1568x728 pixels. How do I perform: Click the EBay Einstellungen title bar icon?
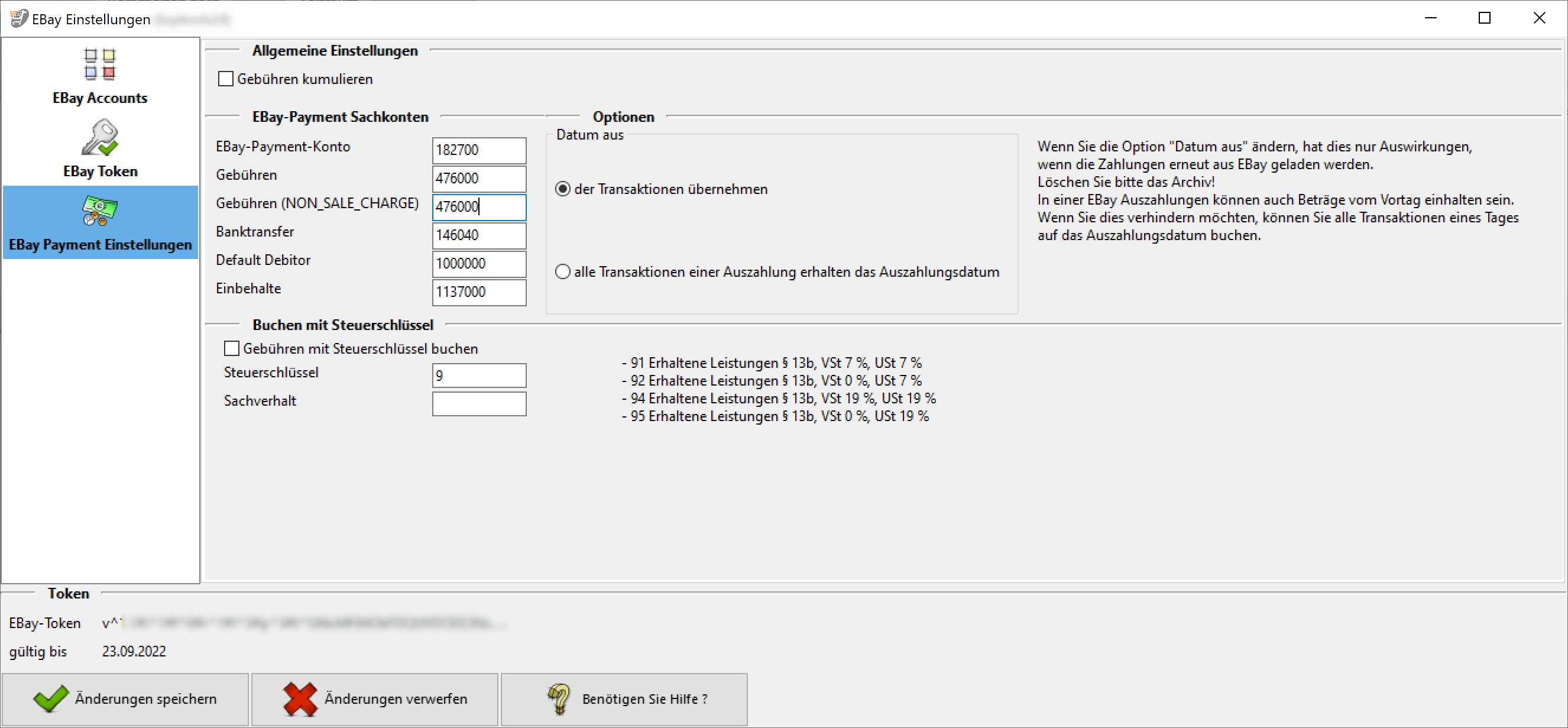pyautogui.click(x=19, y=18)
